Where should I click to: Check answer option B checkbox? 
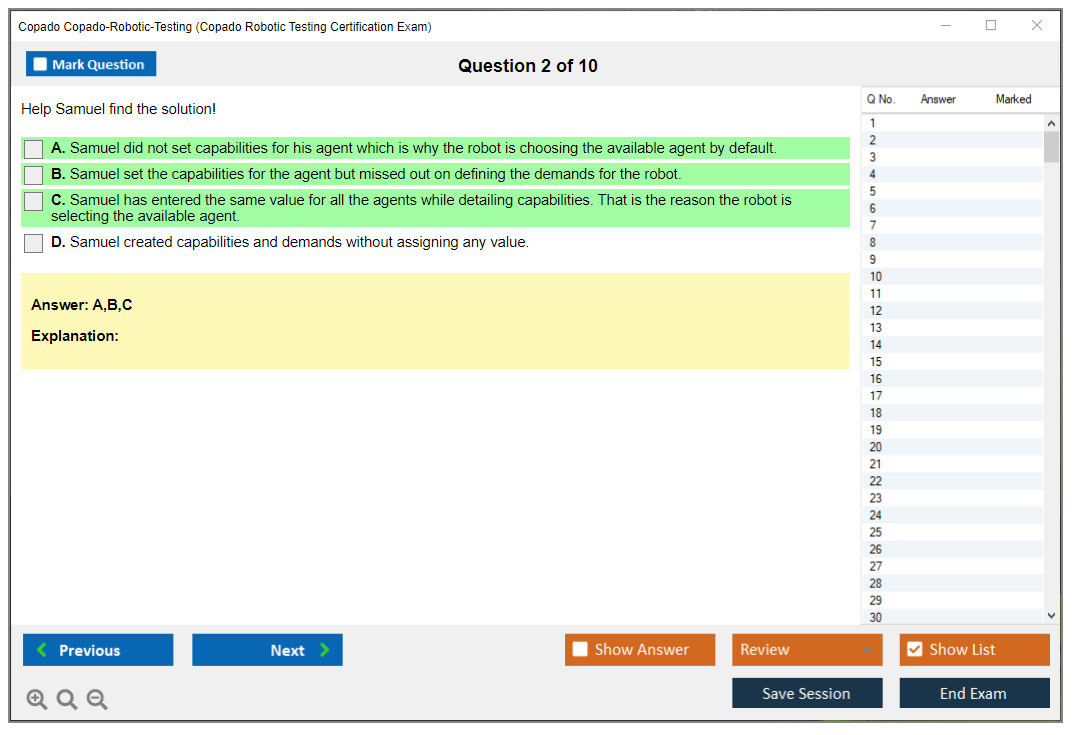click(x=34, y=175)
